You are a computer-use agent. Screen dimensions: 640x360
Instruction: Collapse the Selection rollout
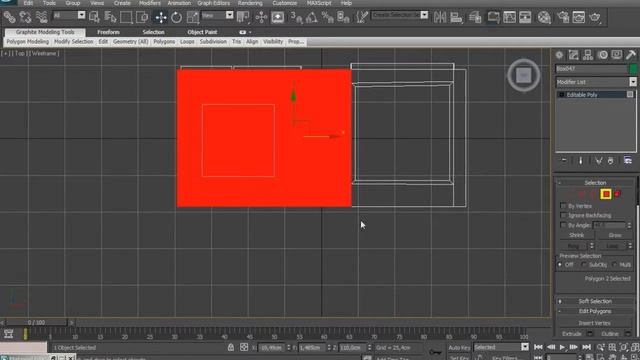click(595, 182)
